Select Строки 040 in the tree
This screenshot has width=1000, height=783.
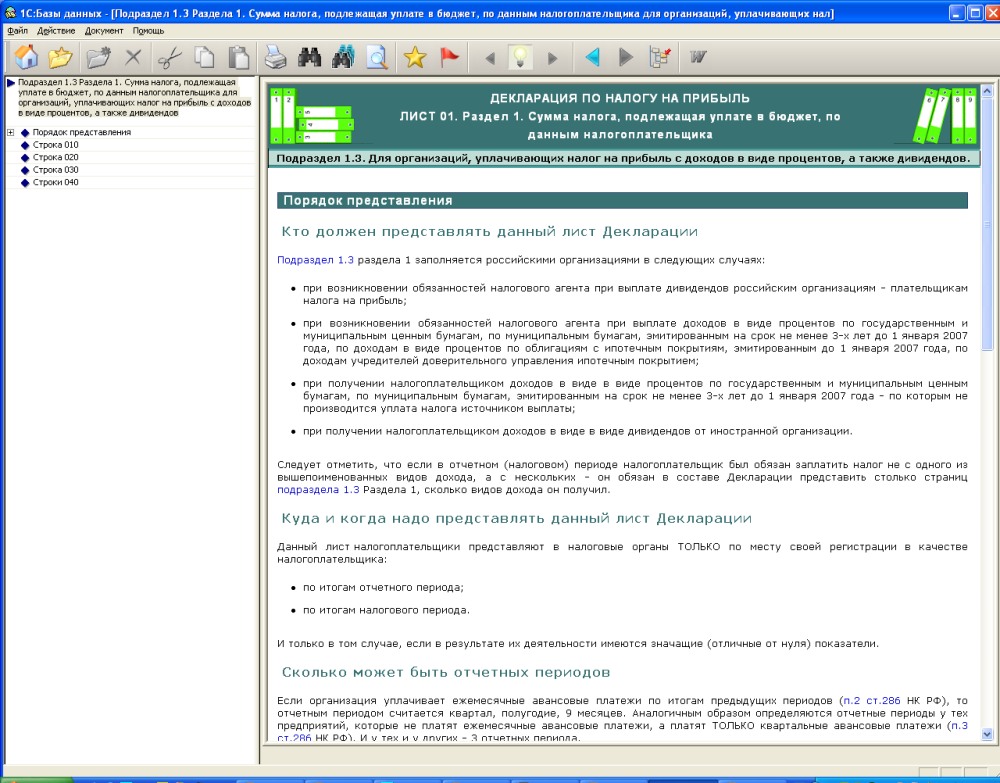point(55,183)
